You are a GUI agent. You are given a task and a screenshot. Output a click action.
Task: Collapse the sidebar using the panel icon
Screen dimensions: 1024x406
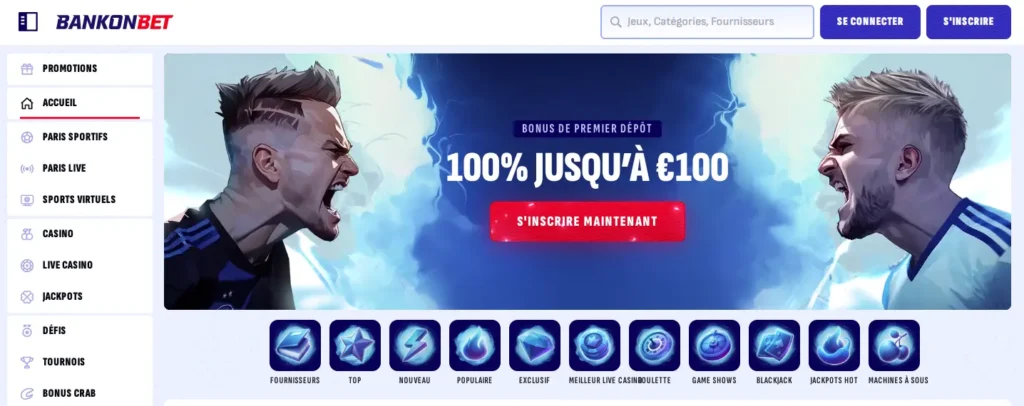click(x=27, y=22)
